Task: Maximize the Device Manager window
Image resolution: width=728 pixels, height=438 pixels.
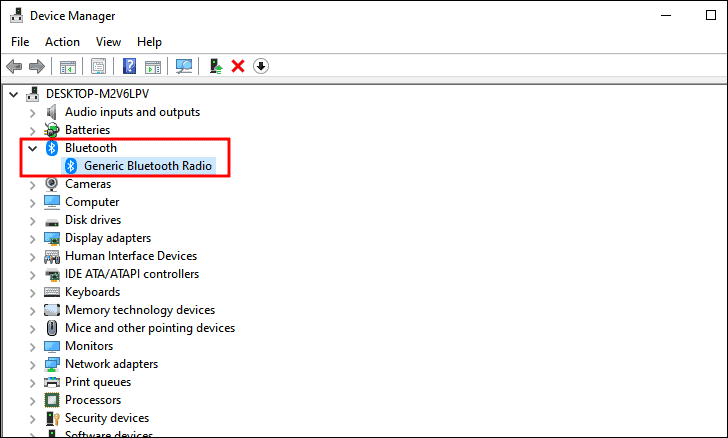Action: pyautogui.click(x=710, y=15)
